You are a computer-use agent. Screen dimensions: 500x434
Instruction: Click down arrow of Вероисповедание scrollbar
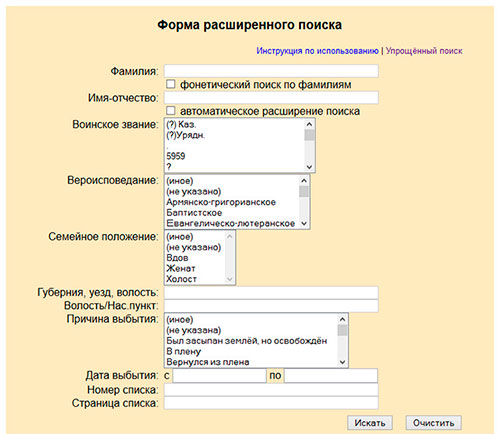(304, 223)
